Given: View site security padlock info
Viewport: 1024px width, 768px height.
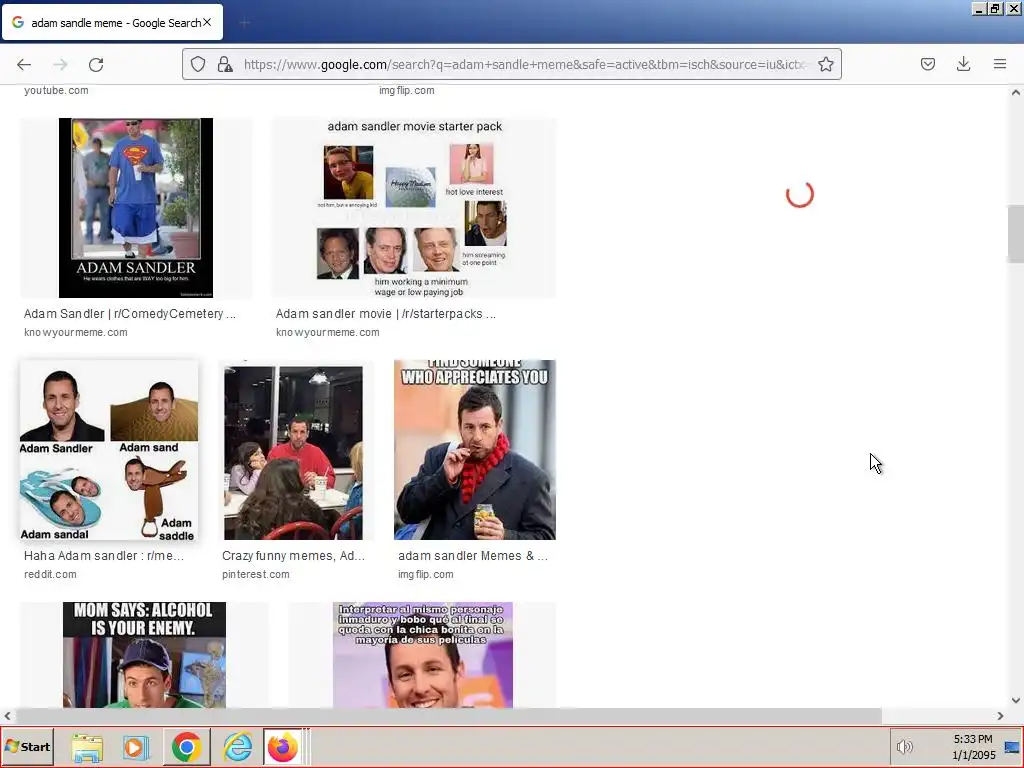Looking at the screenshot, I should click(x=225, y=64).
